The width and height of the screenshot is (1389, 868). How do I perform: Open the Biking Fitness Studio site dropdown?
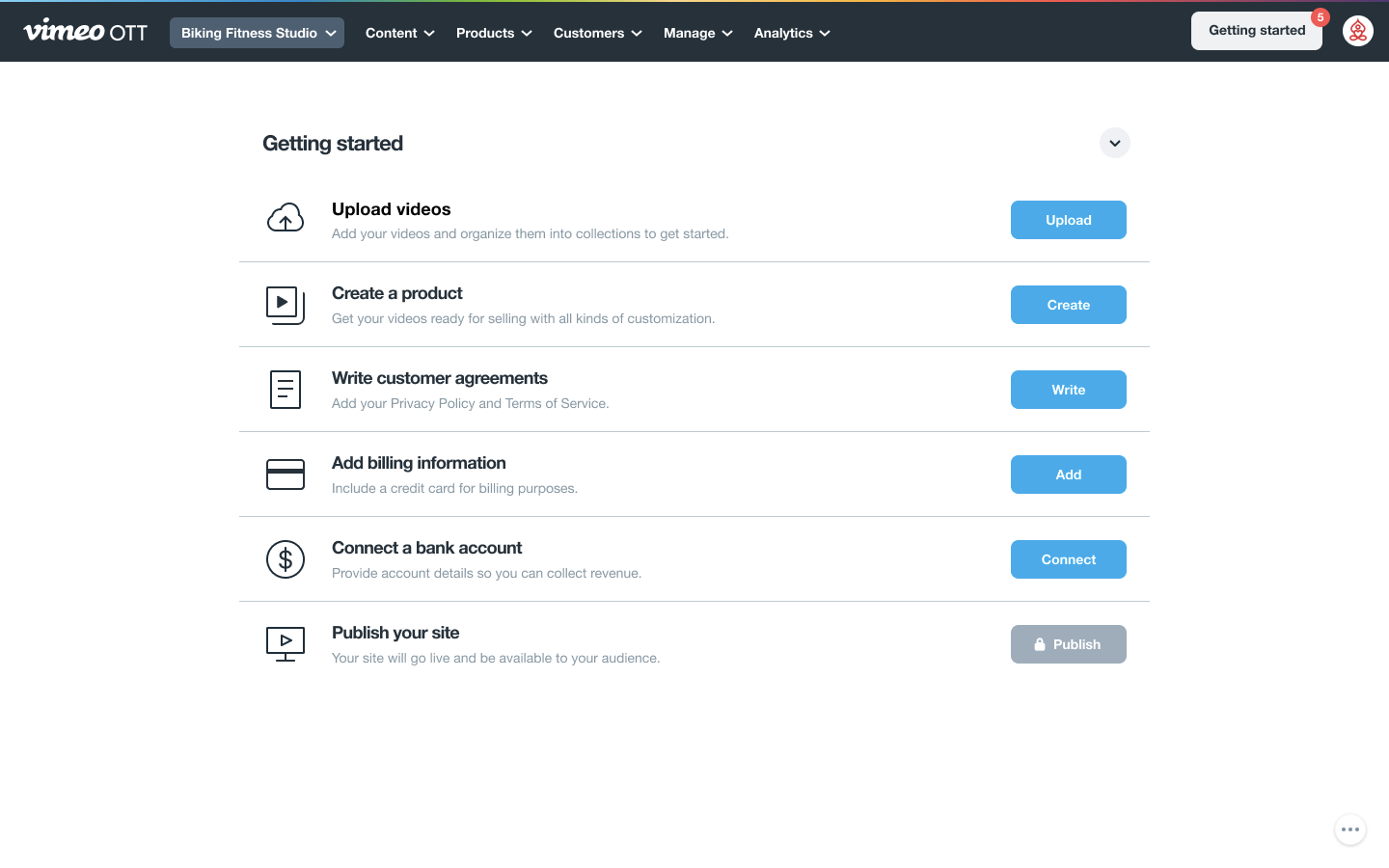click(257, 33)
